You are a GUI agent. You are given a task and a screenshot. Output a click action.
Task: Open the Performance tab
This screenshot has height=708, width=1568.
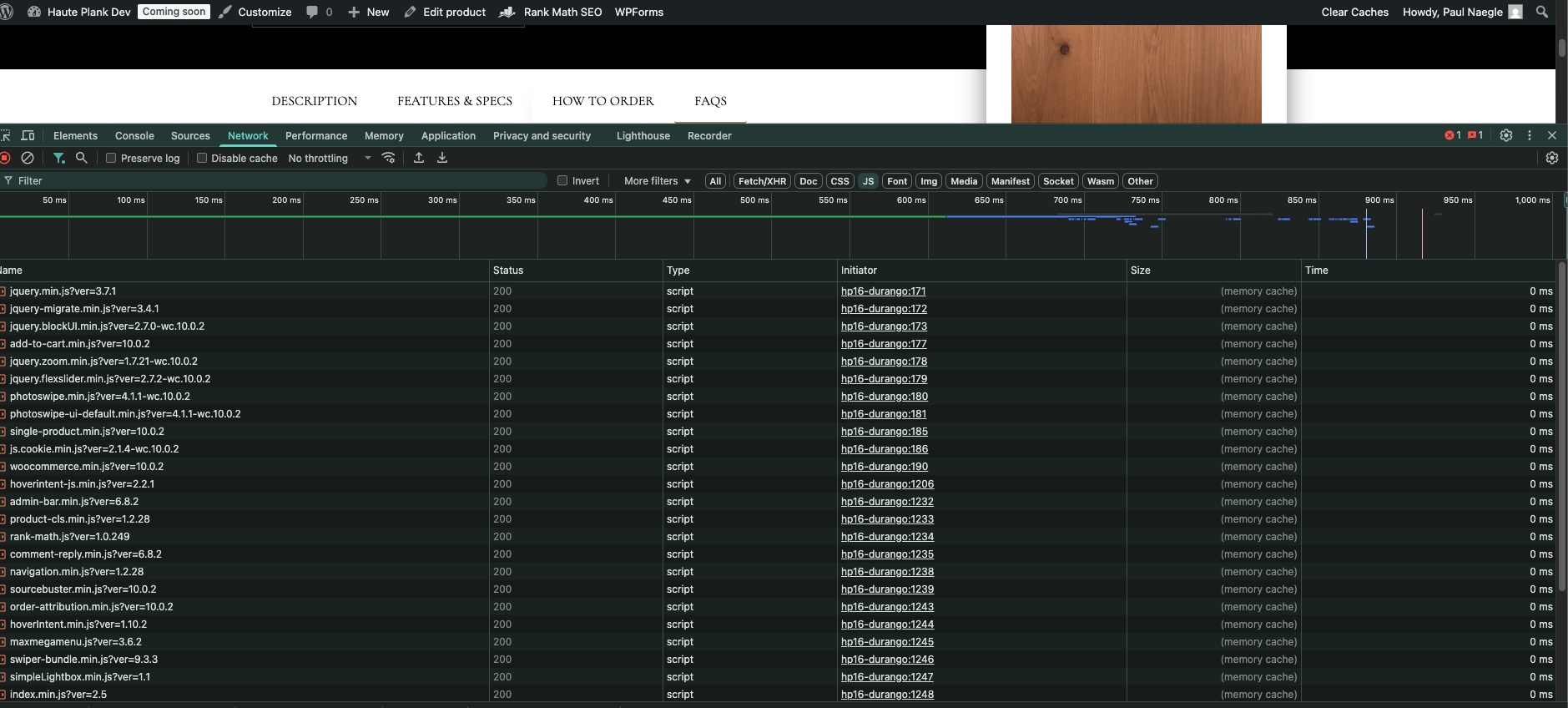(316, 135)
